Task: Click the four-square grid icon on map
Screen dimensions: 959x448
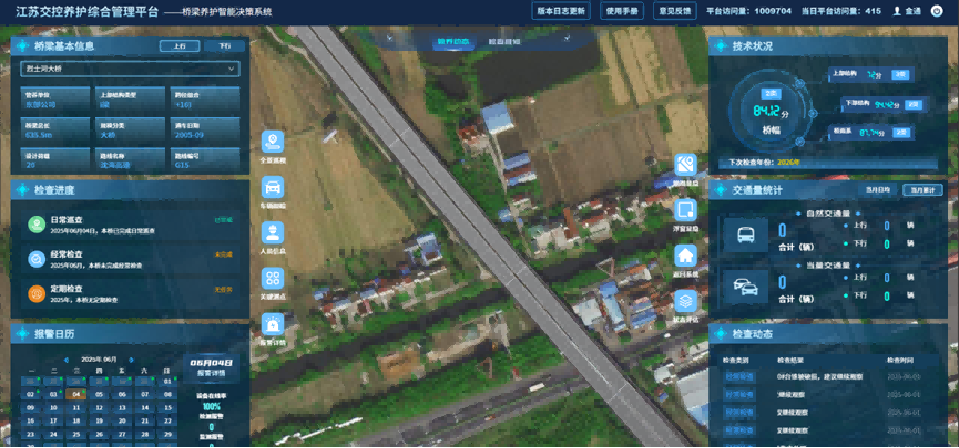Action: [273, 277]
